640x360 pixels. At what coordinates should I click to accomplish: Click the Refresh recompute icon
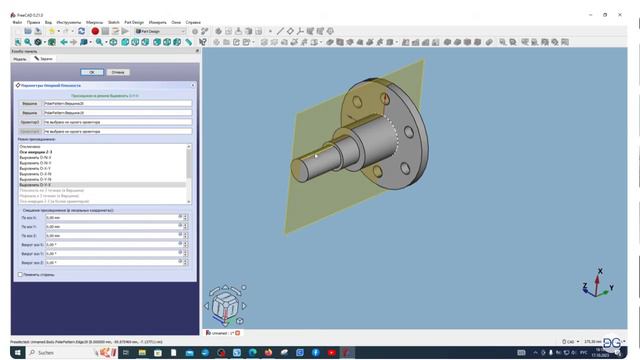click(x=82, y=31)
